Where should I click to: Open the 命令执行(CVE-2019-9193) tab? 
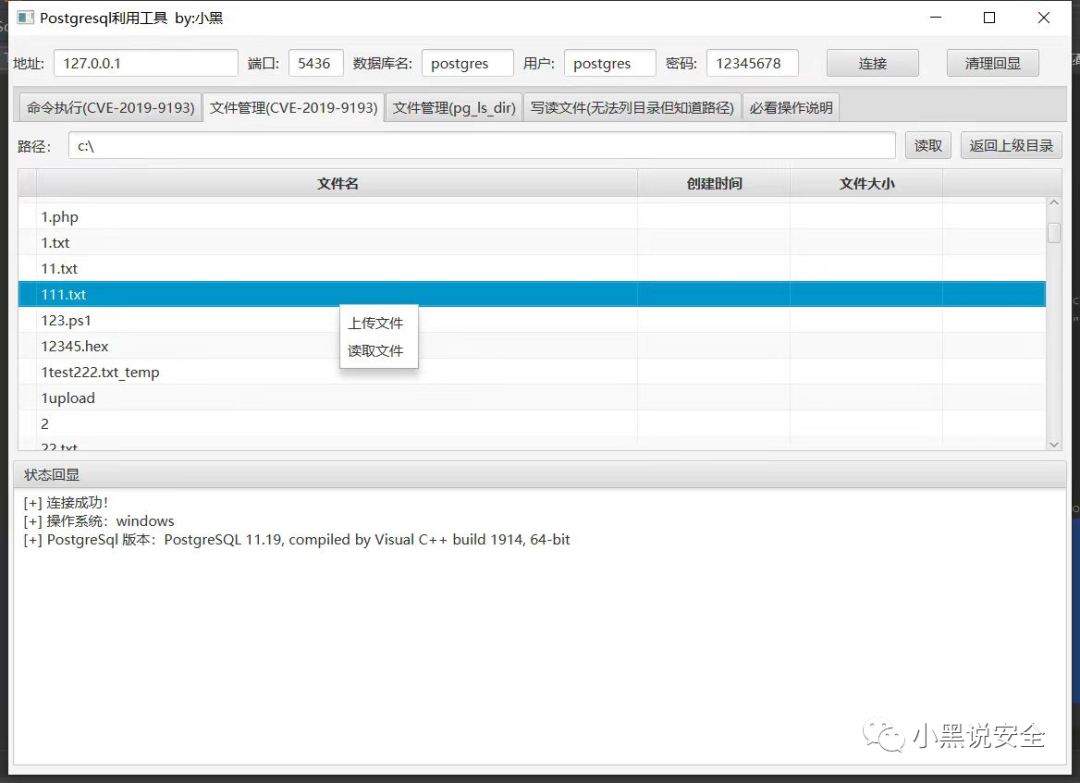point(110,108)
